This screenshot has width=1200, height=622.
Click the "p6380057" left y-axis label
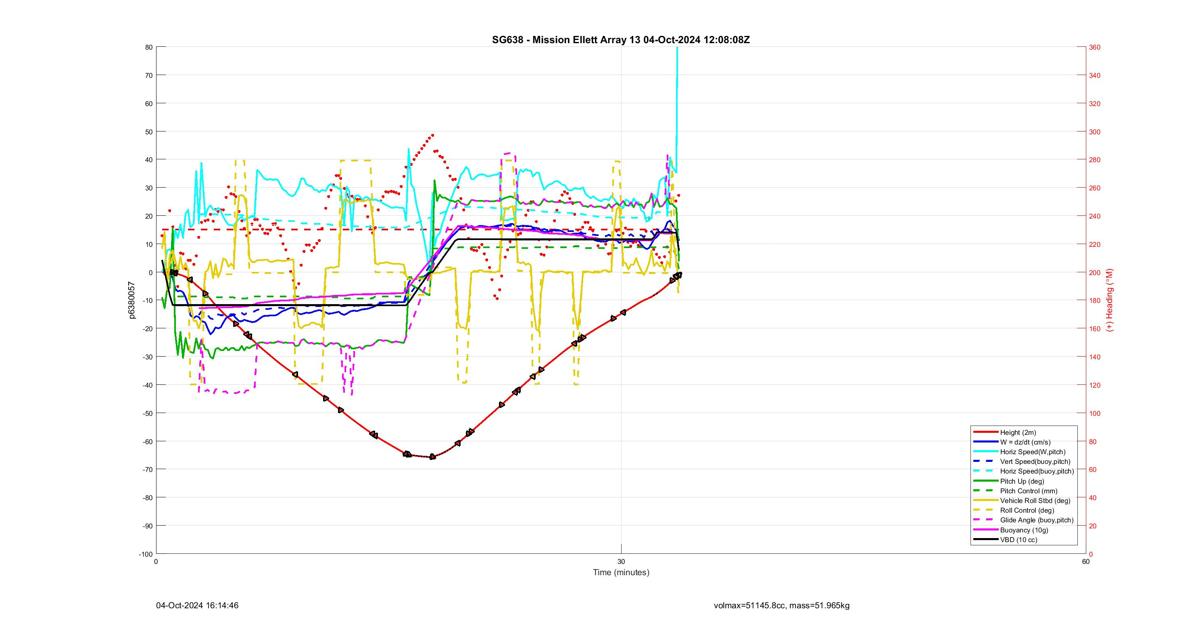(x=131, y=300)
